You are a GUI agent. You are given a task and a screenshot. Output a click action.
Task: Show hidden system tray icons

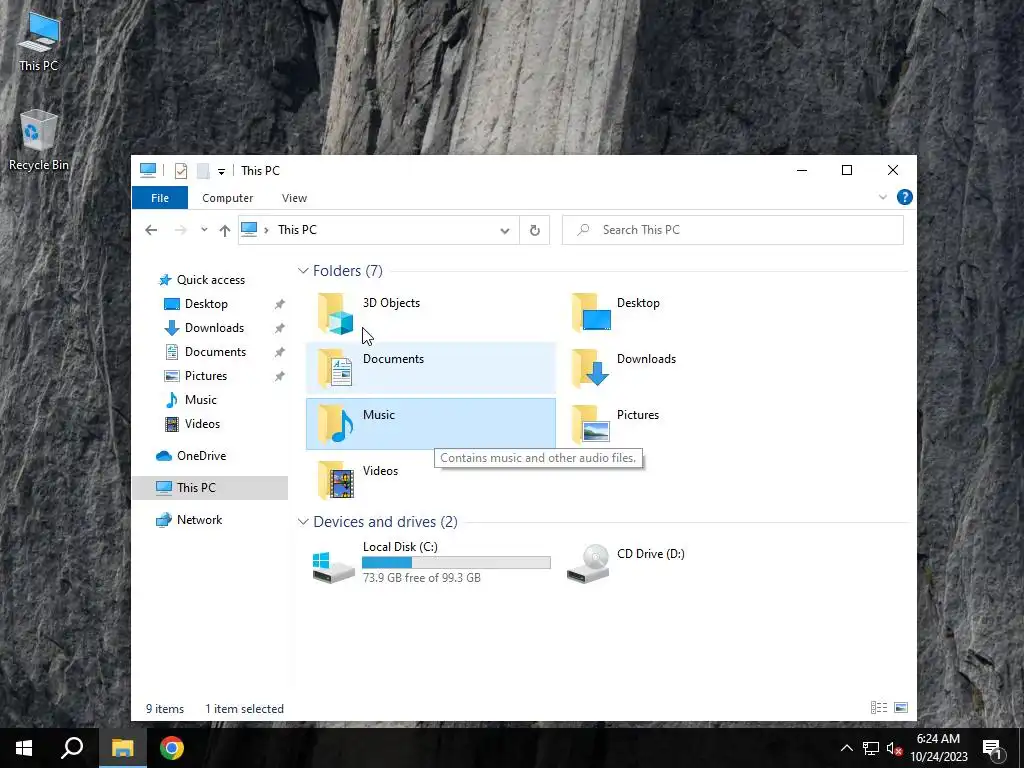click(846, 748)
